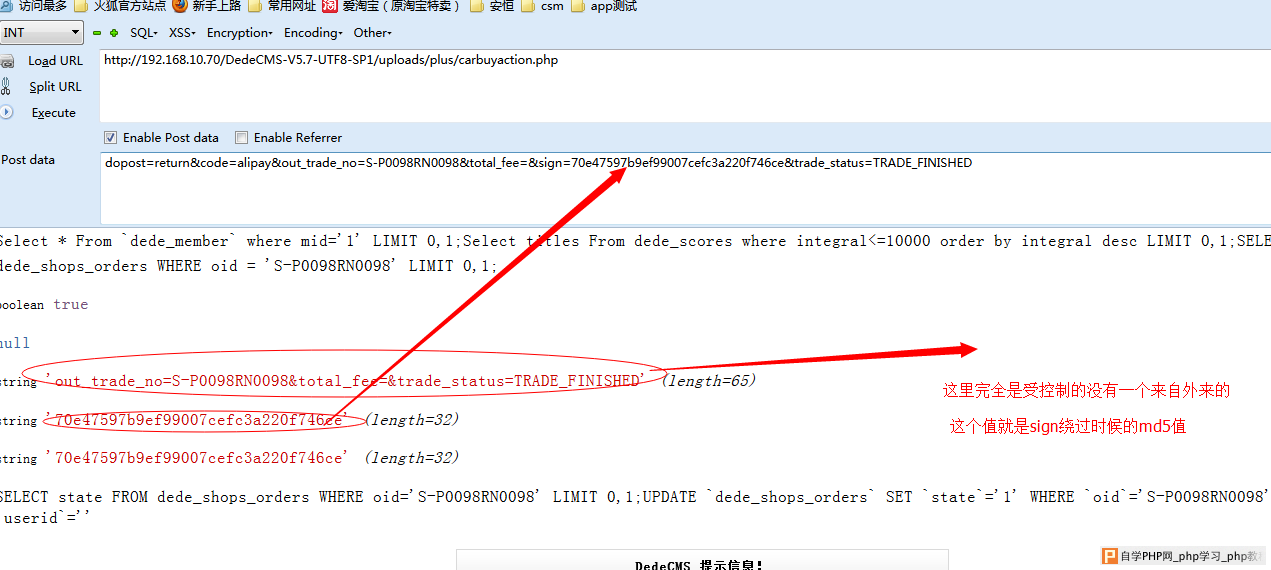Click the Load URL button label
The height and width of the screenshot is (570, 1271).
55,61
